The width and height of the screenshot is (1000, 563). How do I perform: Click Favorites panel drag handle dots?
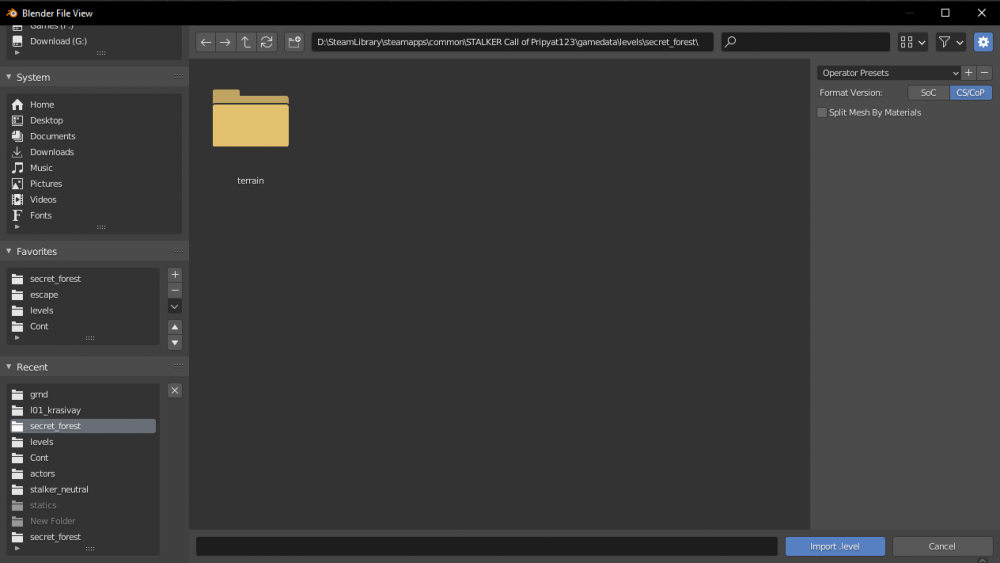(x=179, y=251)
